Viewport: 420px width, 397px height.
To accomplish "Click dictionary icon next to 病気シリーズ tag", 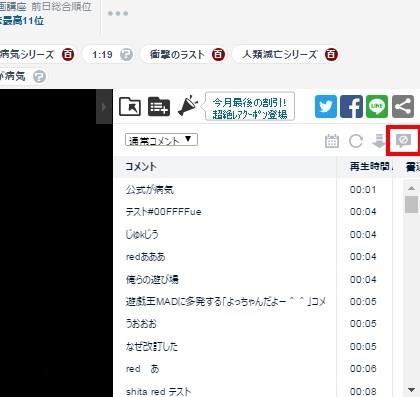I will 68,54.
